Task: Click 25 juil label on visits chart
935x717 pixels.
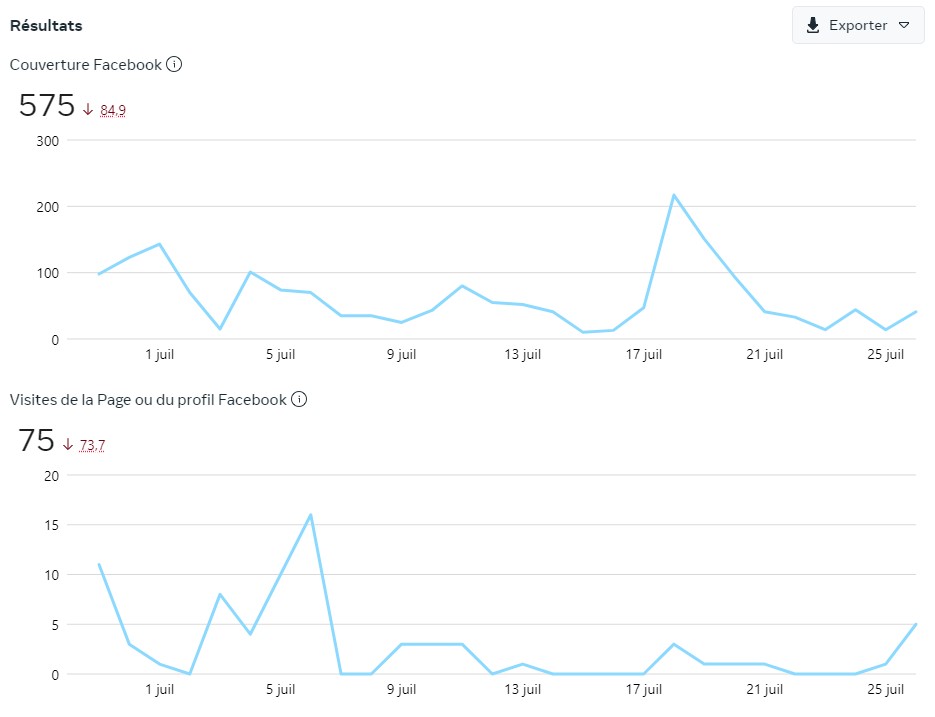Action: pyautogui.click(x=886, y=690)
